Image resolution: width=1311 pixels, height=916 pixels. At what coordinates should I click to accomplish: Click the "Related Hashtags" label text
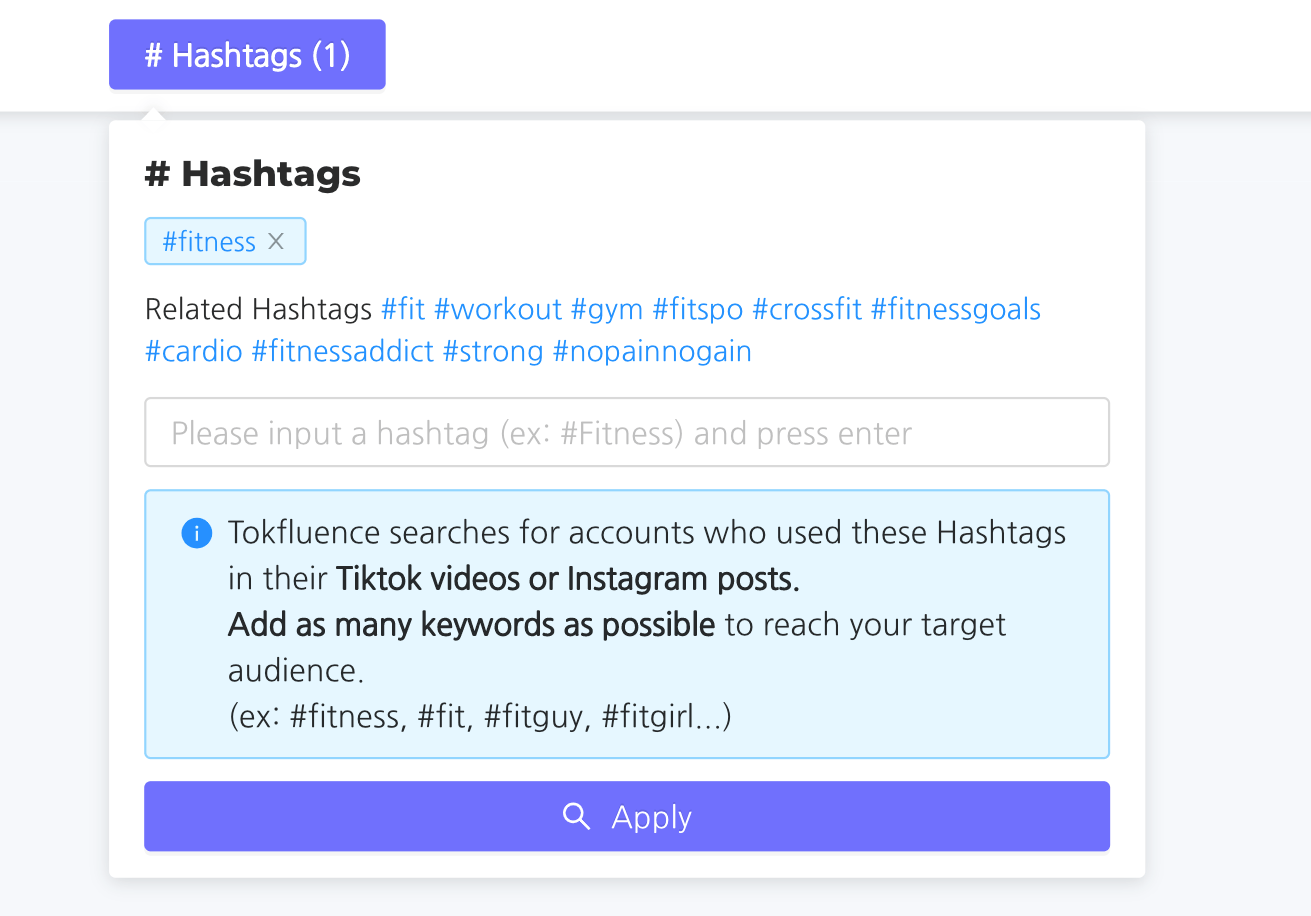click(x=259, y=309)
